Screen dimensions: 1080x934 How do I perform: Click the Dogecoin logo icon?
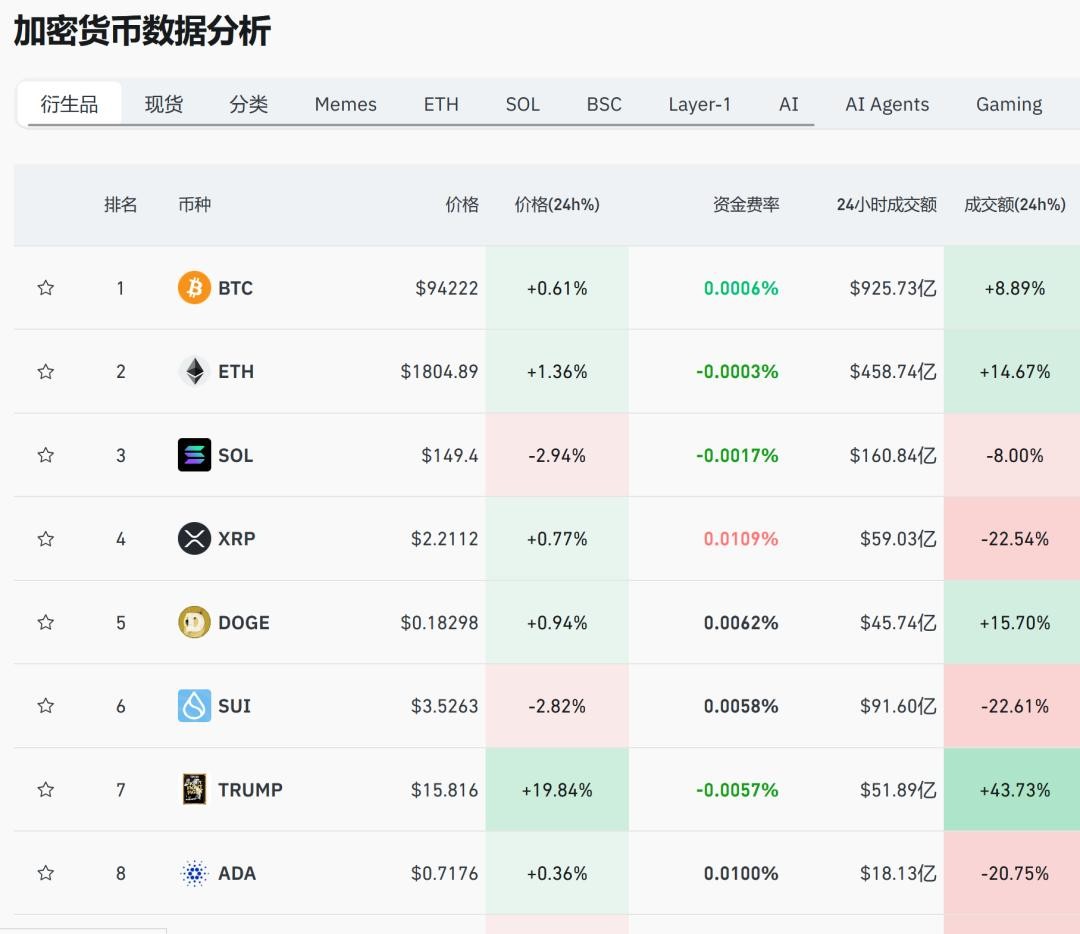click(x=194, y=622)
